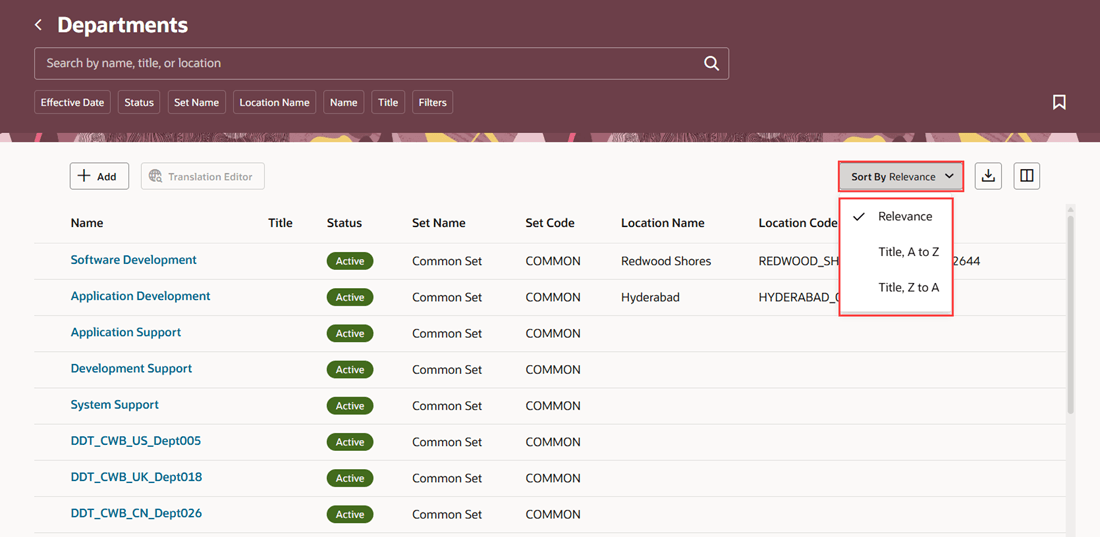Image resolution: width=1100 pixels, height=537 pixels.
Task: Click Redwood Shores location cell
Action: point(666,261)
